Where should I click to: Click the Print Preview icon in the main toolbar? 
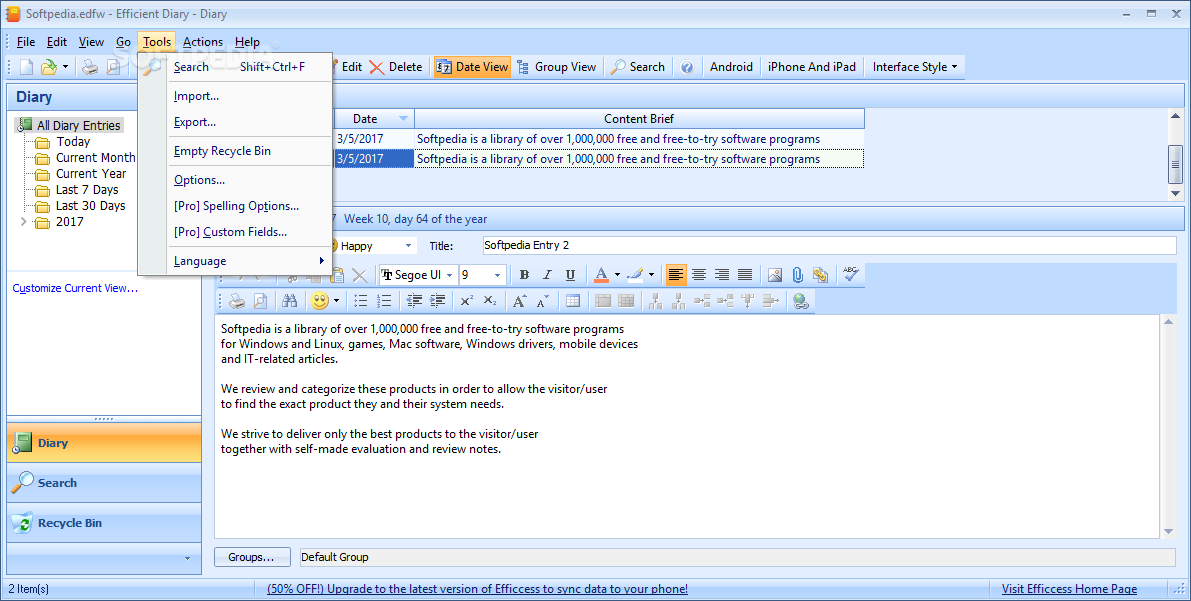112,67
